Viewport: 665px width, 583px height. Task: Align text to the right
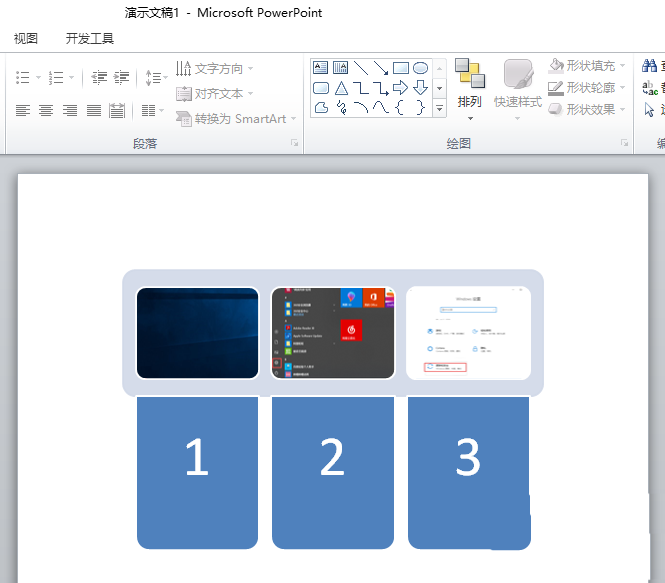click(x=70, y=111)
